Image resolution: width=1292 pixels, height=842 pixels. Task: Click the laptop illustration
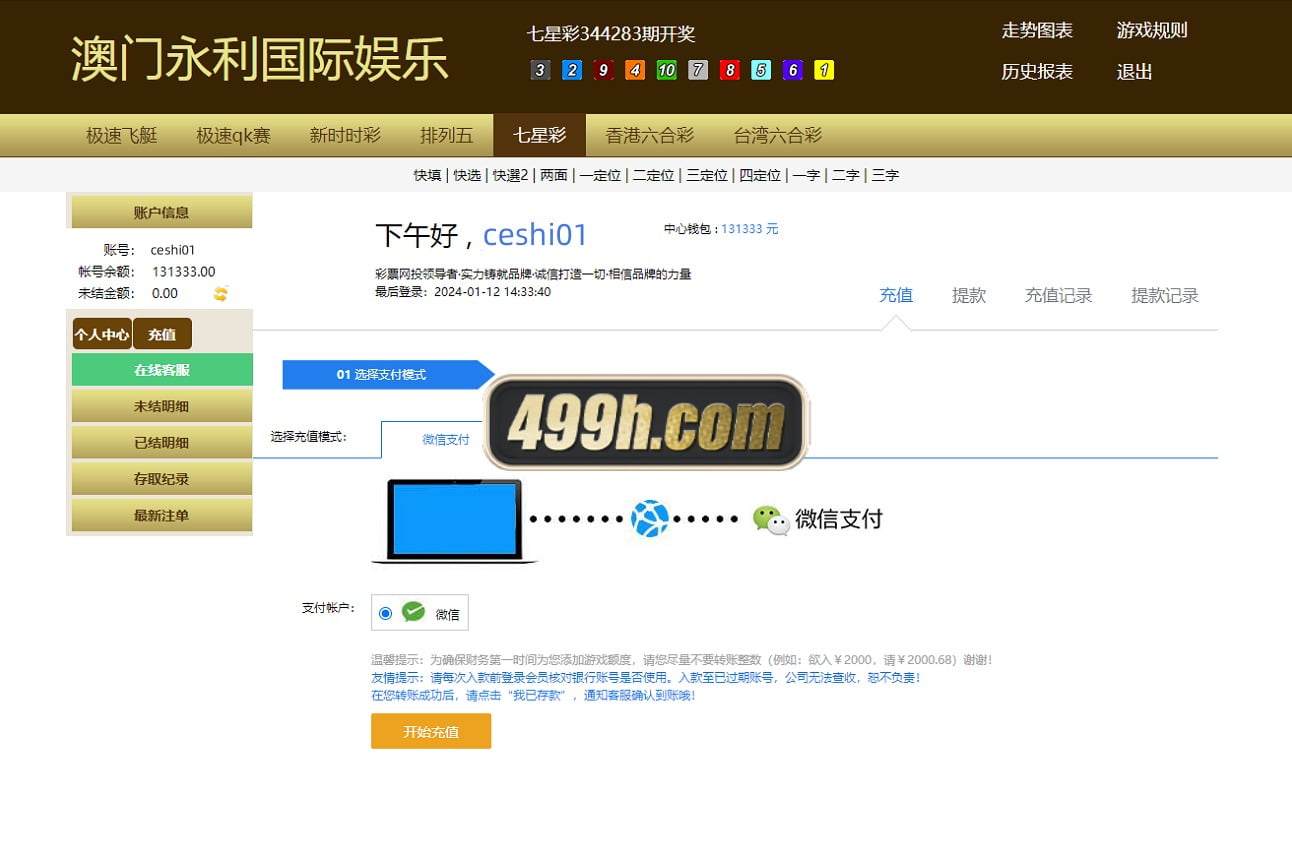pyautogui.click(x=454, y=521)
